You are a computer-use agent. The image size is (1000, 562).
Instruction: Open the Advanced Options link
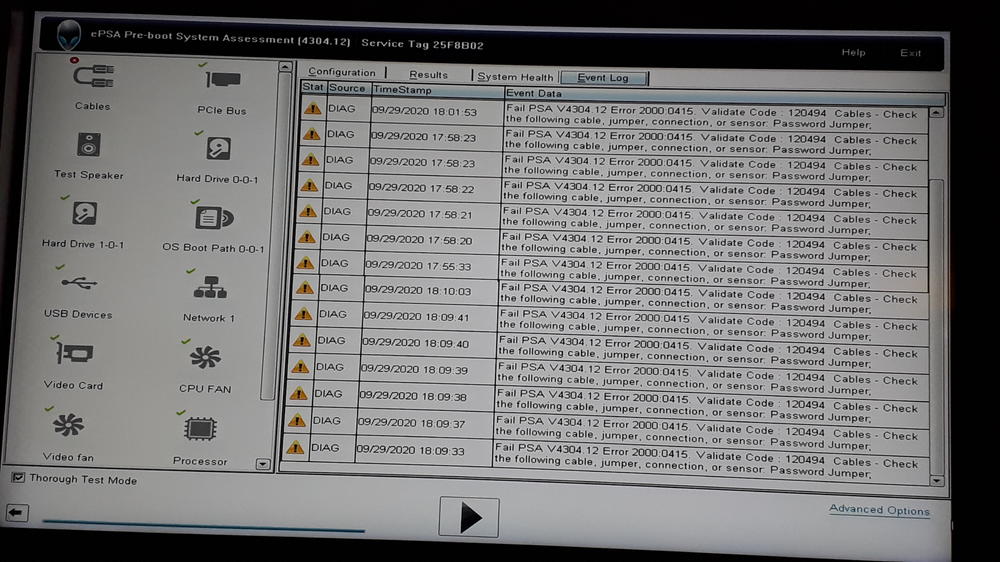pyautogui.click(x=879, y=510)
